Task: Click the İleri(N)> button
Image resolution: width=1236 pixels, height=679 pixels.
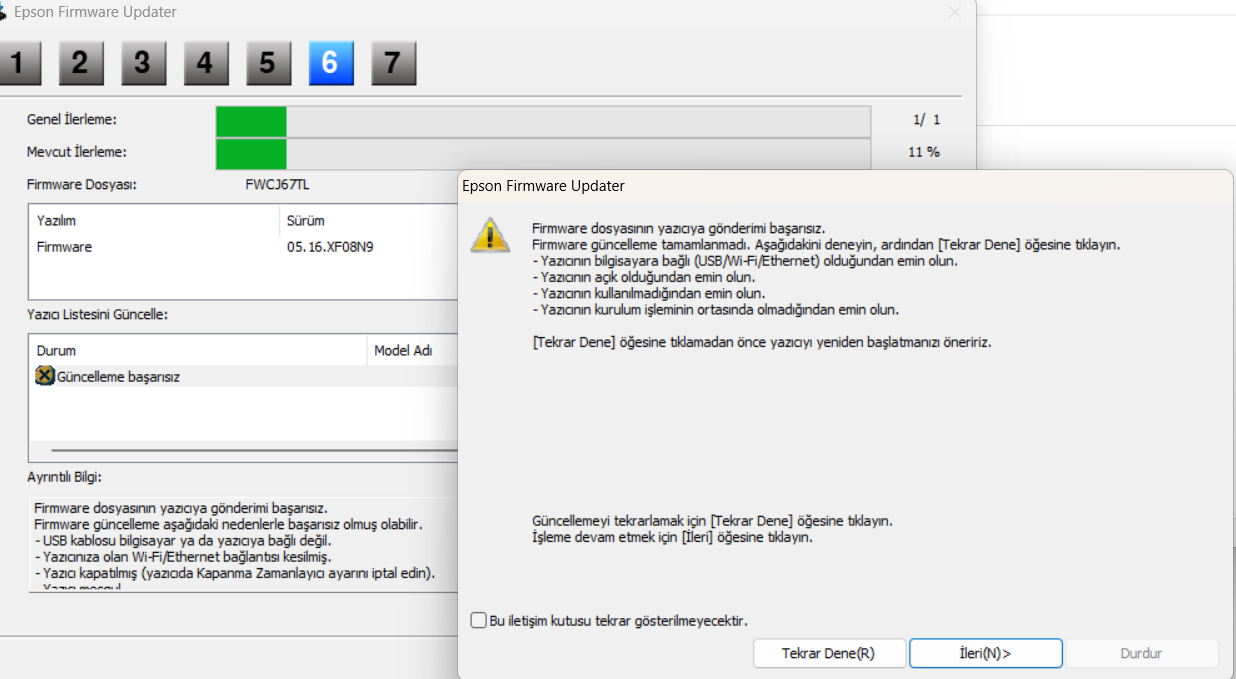Action: (x=985, y=653)
